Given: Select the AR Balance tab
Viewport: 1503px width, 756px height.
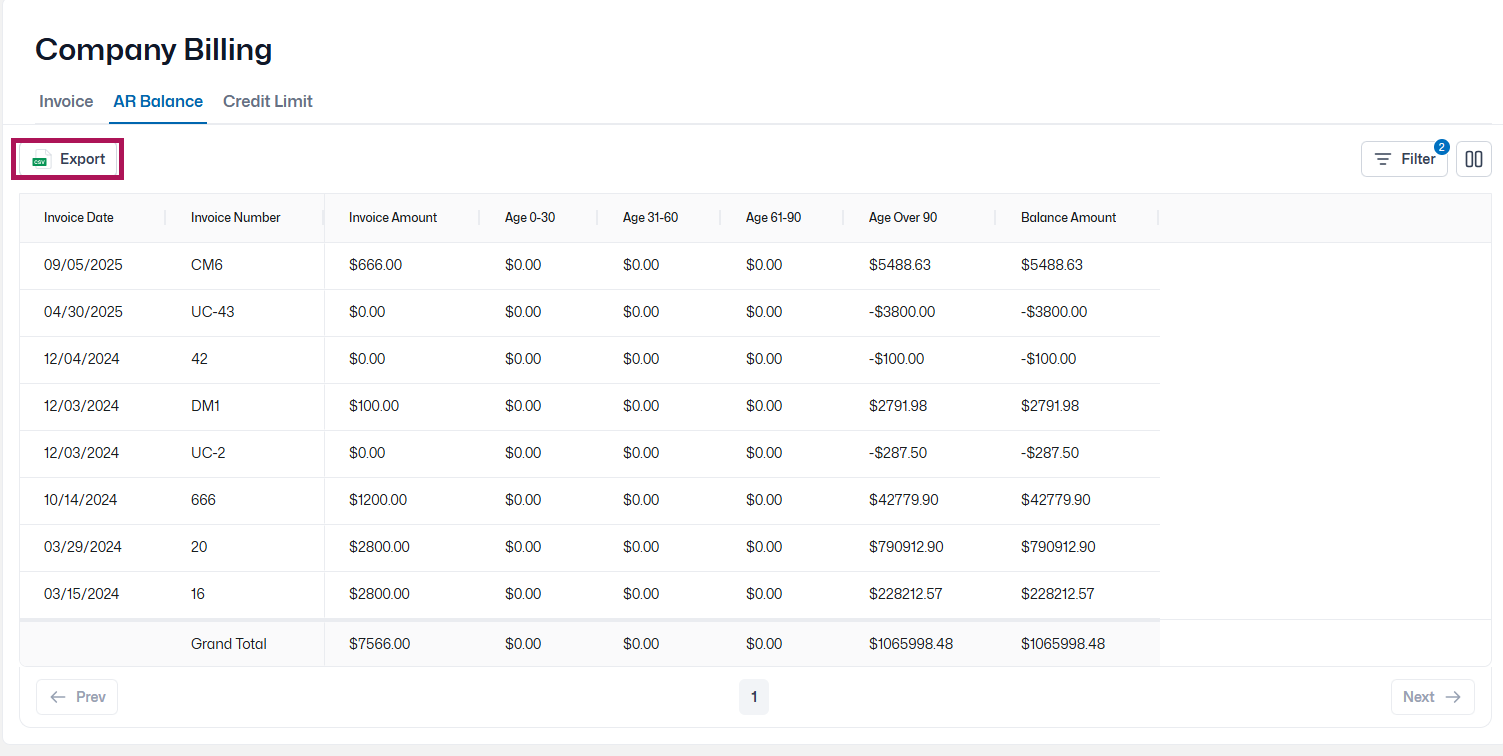Looking at the screenshot, I should (158, 101).
